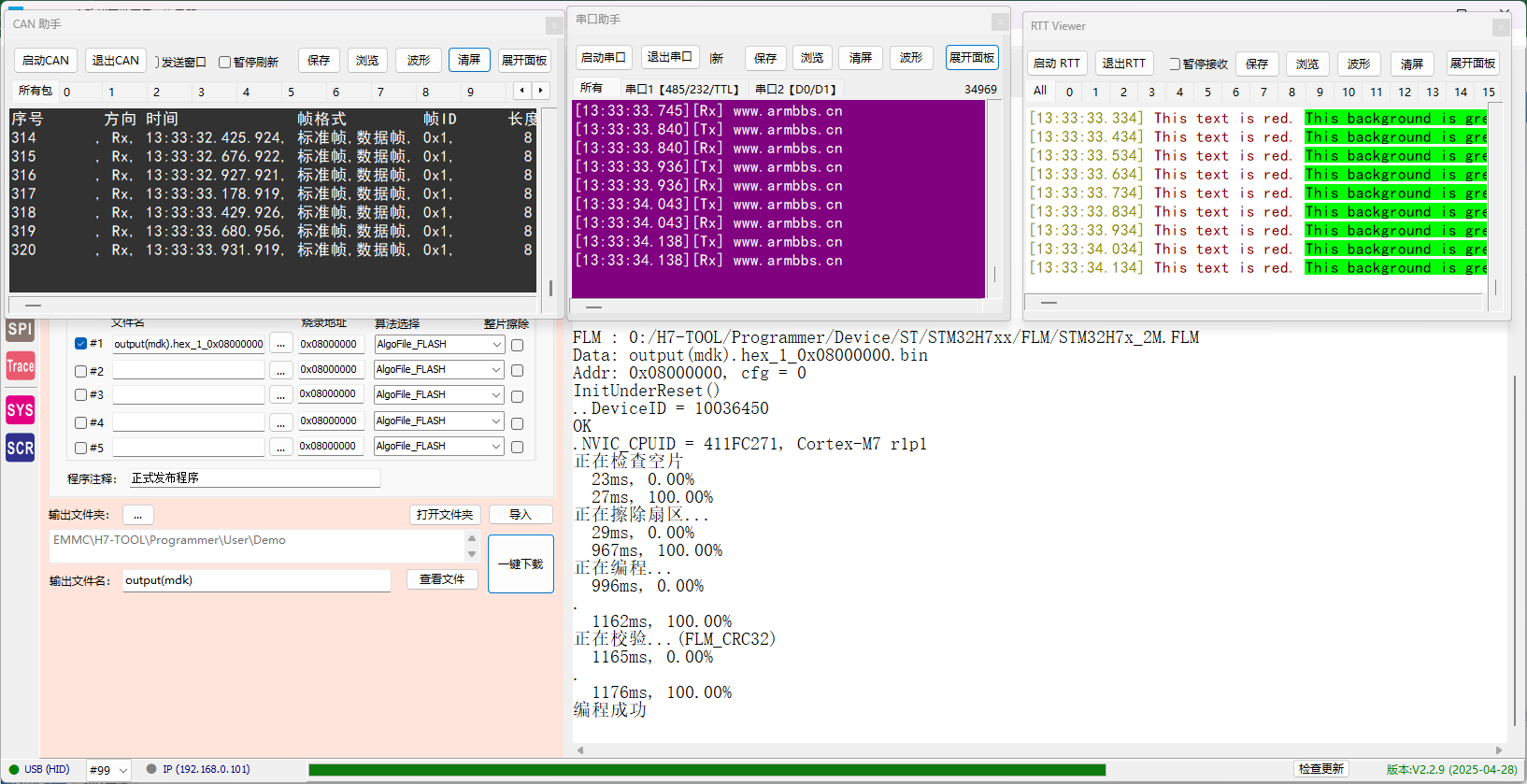This screenshot has width=1527, height=784.
Task: Expand the AlgoFile_FLASH dropdown for slot #5
Action: coord(439,447)
